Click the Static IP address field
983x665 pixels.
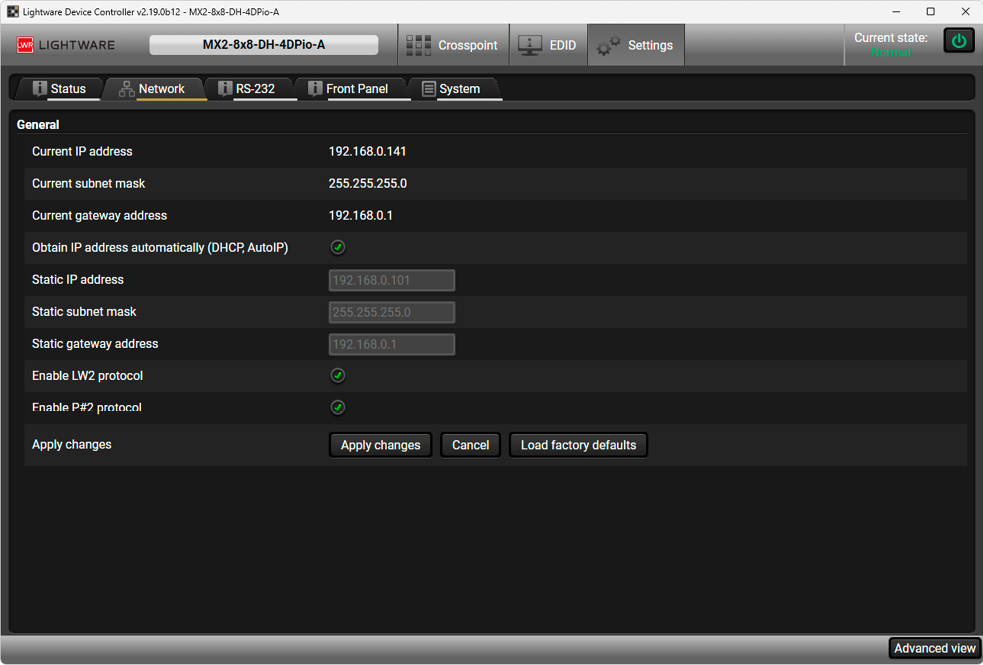pos(392,280)
